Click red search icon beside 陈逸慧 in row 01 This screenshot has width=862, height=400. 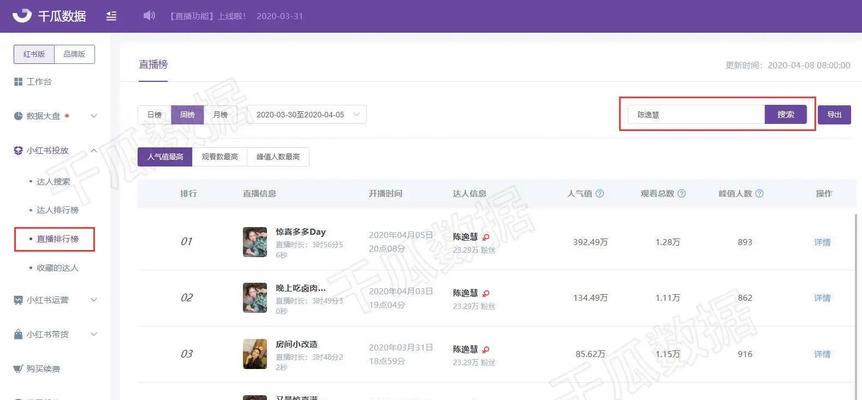coord(485,237)
